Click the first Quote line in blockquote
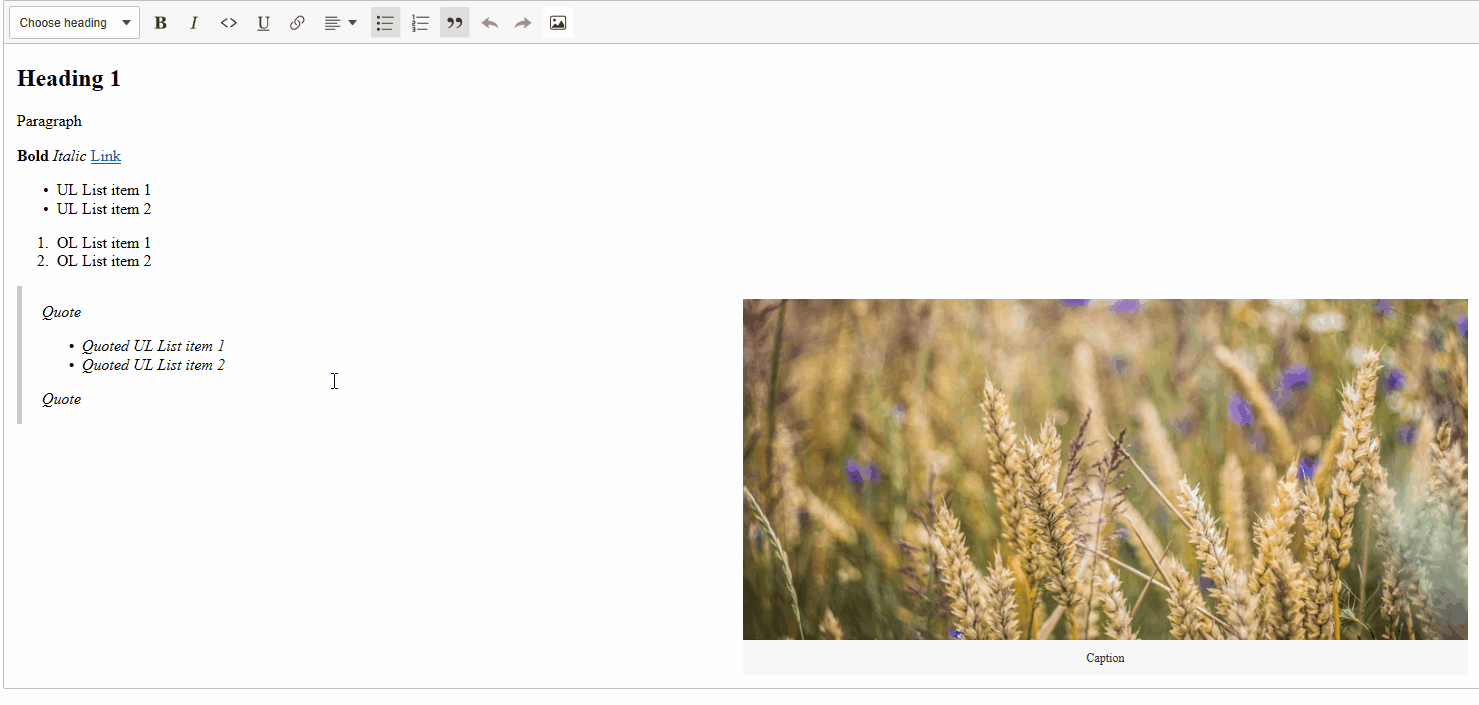Image resolution: width=1479 pixels, height=705 pixels. (61, 312)
